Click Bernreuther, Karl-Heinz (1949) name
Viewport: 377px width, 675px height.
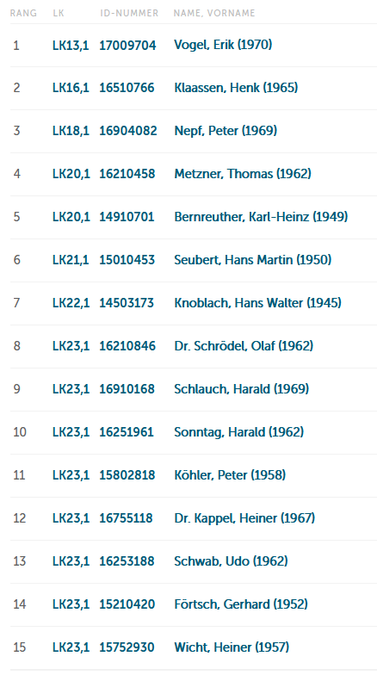coord(261,217)
